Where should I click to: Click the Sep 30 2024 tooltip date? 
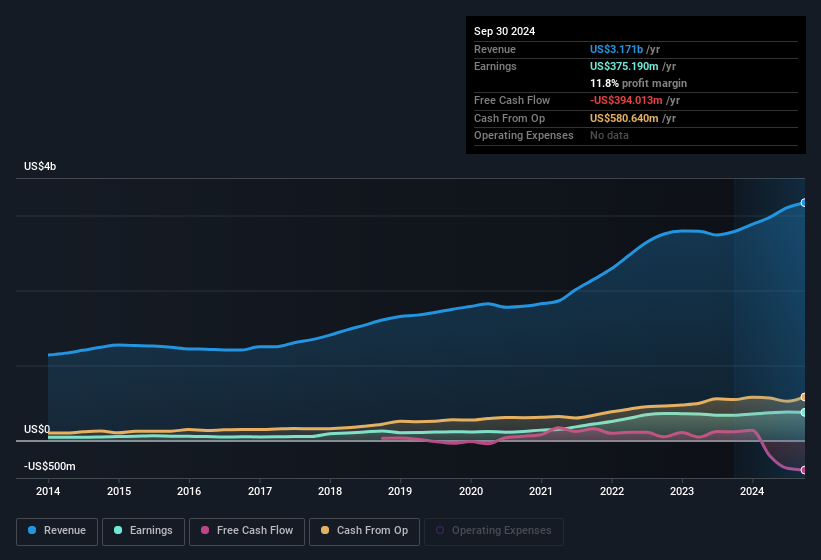pyautogui.click(x=504, y=31)
